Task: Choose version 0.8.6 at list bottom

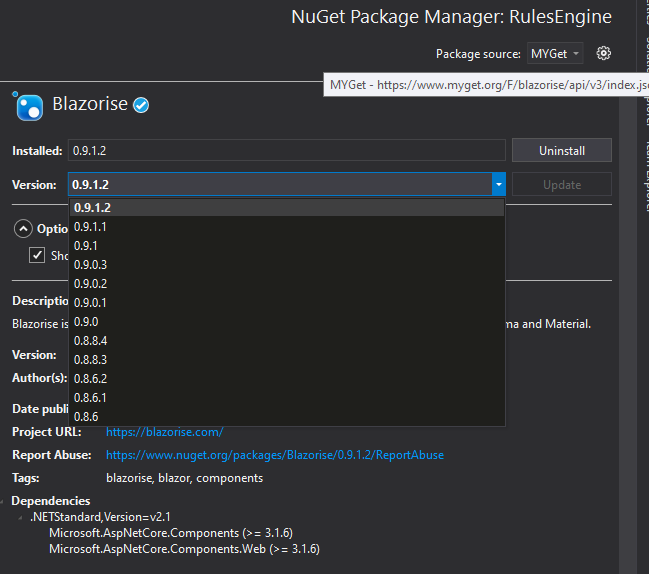Action: tap(286, 416)
